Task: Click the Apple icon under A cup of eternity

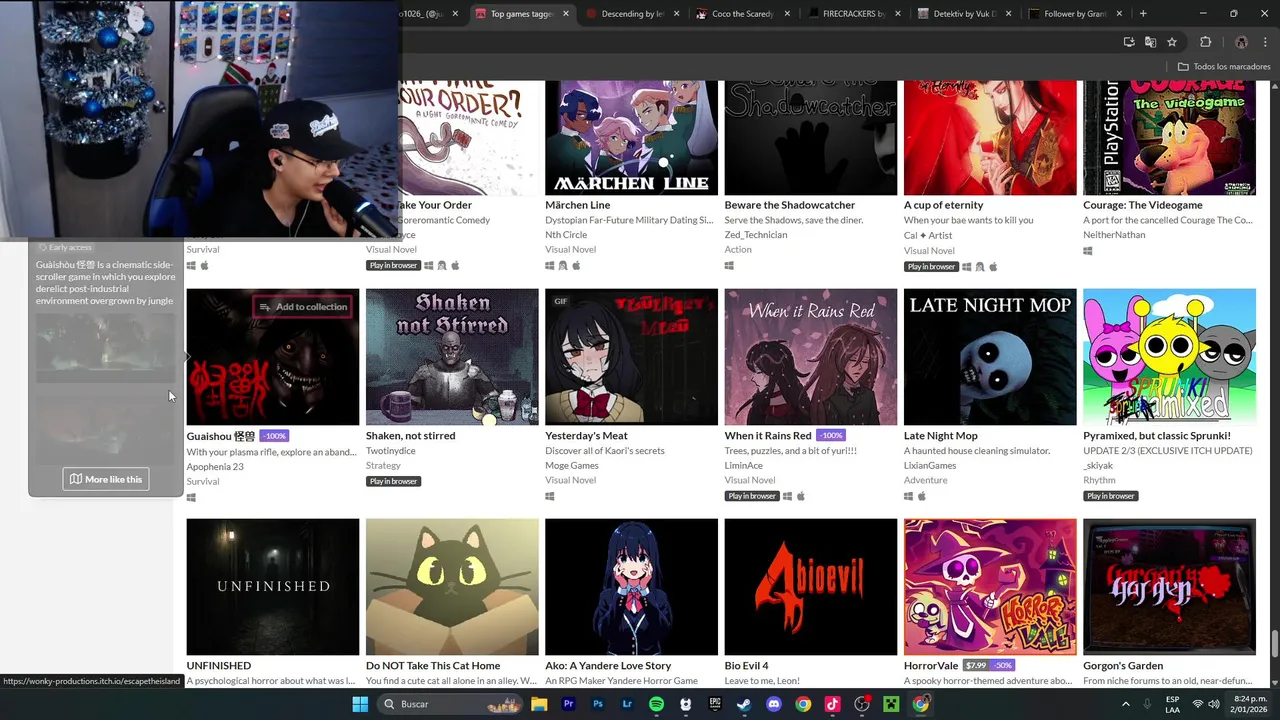Action: point(993,267)
